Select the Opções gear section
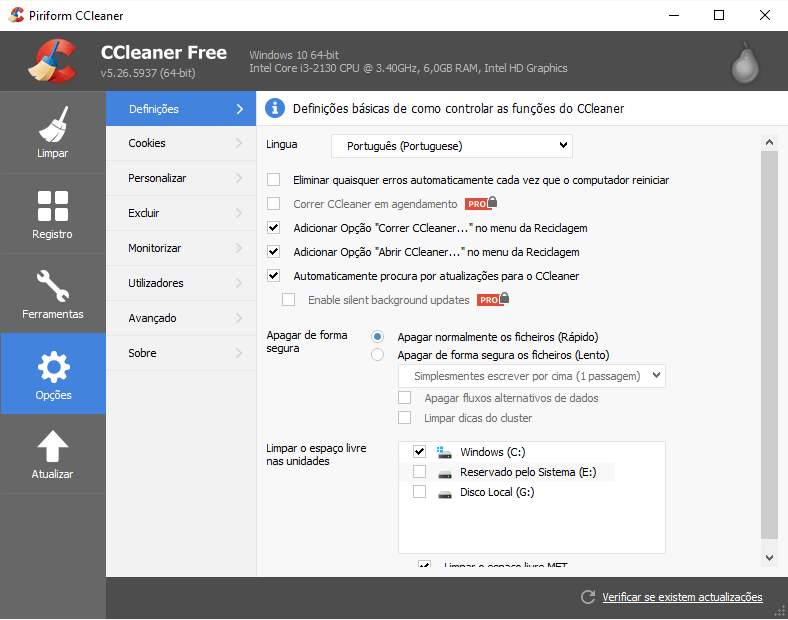This screenshot has height=620, width=788. point(53,374)
